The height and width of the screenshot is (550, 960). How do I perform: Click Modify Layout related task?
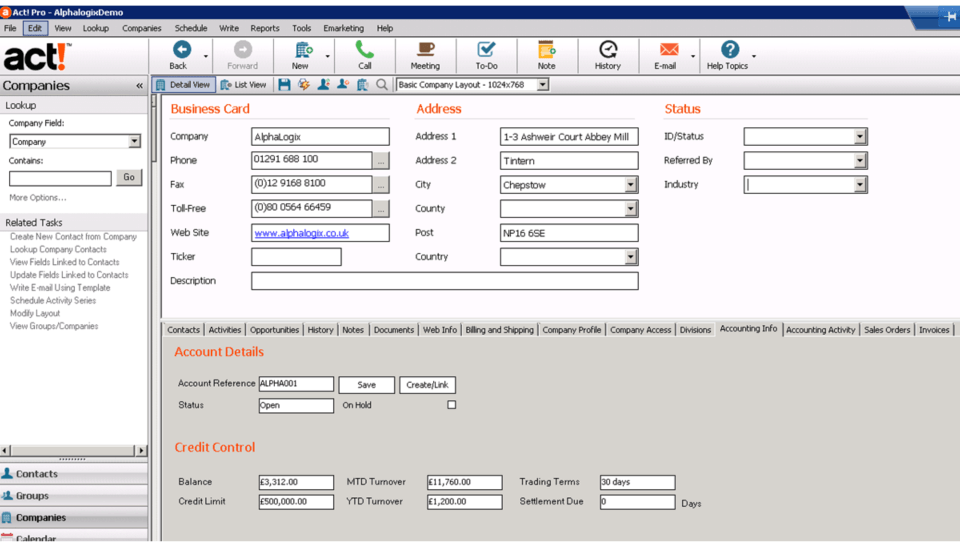(35, 313)
